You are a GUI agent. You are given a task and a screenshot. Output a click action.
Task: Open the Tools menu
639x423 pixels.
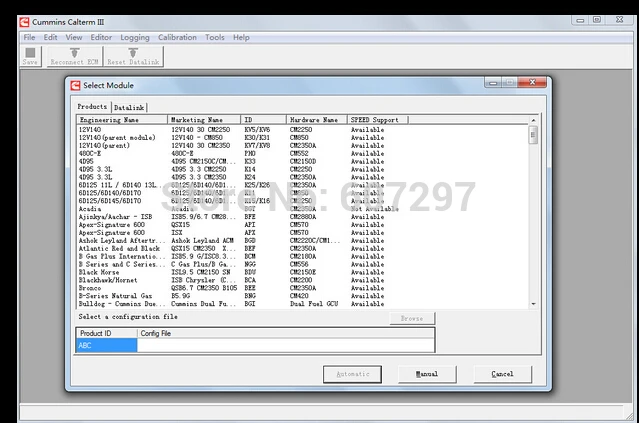[215, 37]
